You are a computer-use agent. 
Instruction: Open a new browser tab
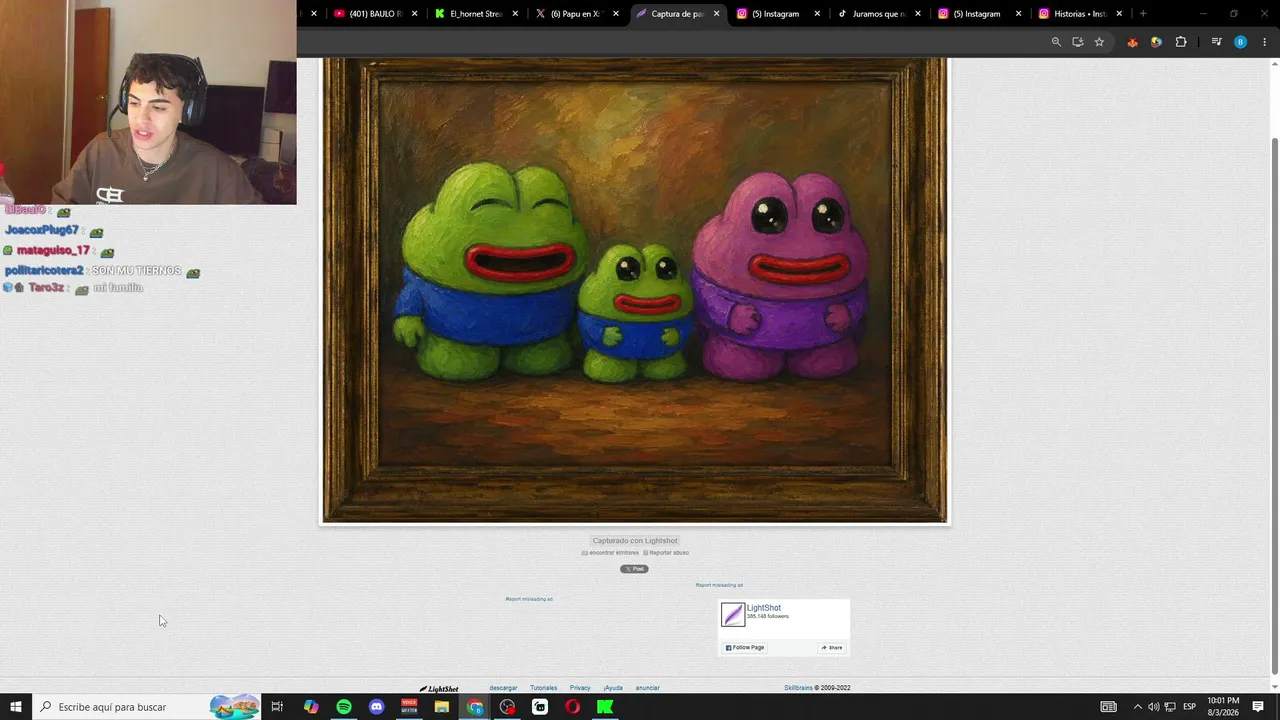point(1143,14)
